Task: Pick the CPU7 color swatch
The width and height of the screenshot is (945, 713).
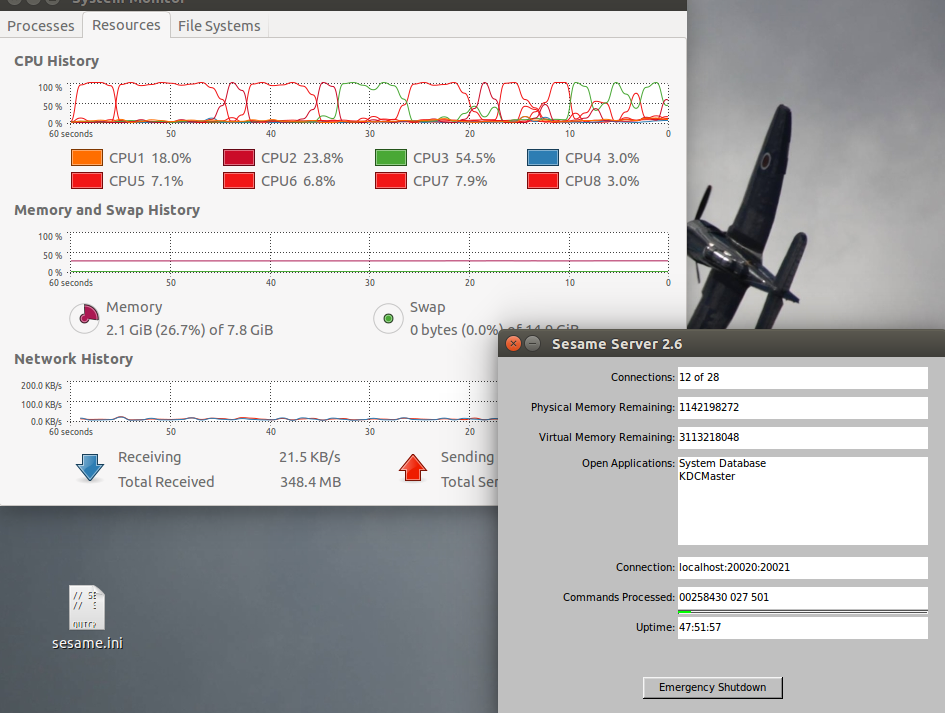Action: pyautogui.click(x=391, y=181)
